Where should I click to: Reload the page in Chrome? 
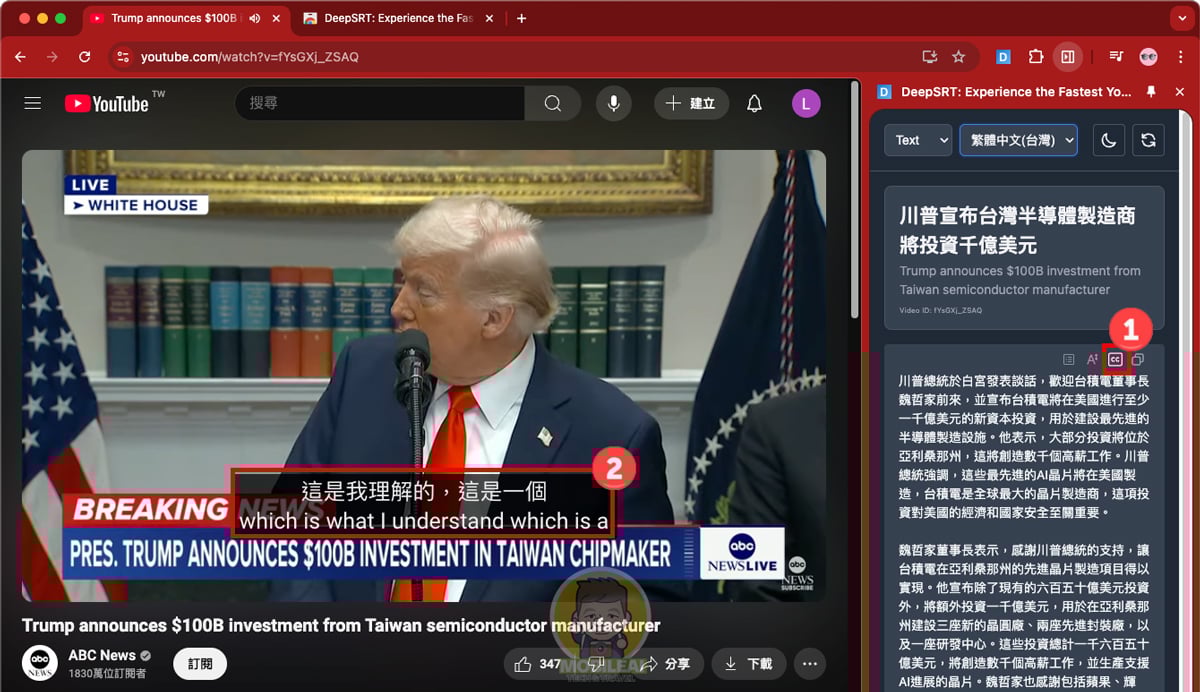pos(84,57)
